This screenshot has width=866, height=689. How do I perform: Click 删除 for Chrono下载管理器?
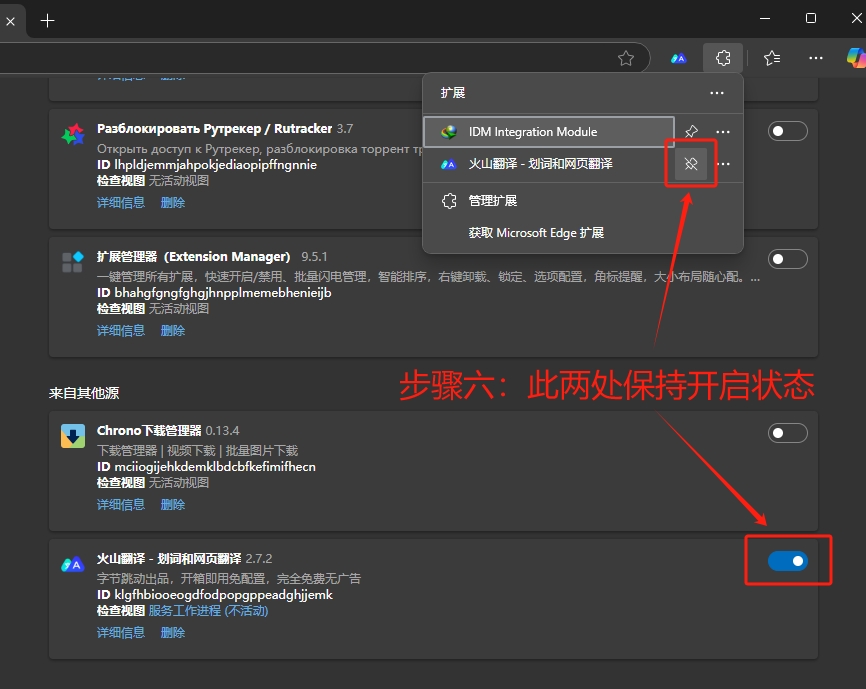point(173,505)
